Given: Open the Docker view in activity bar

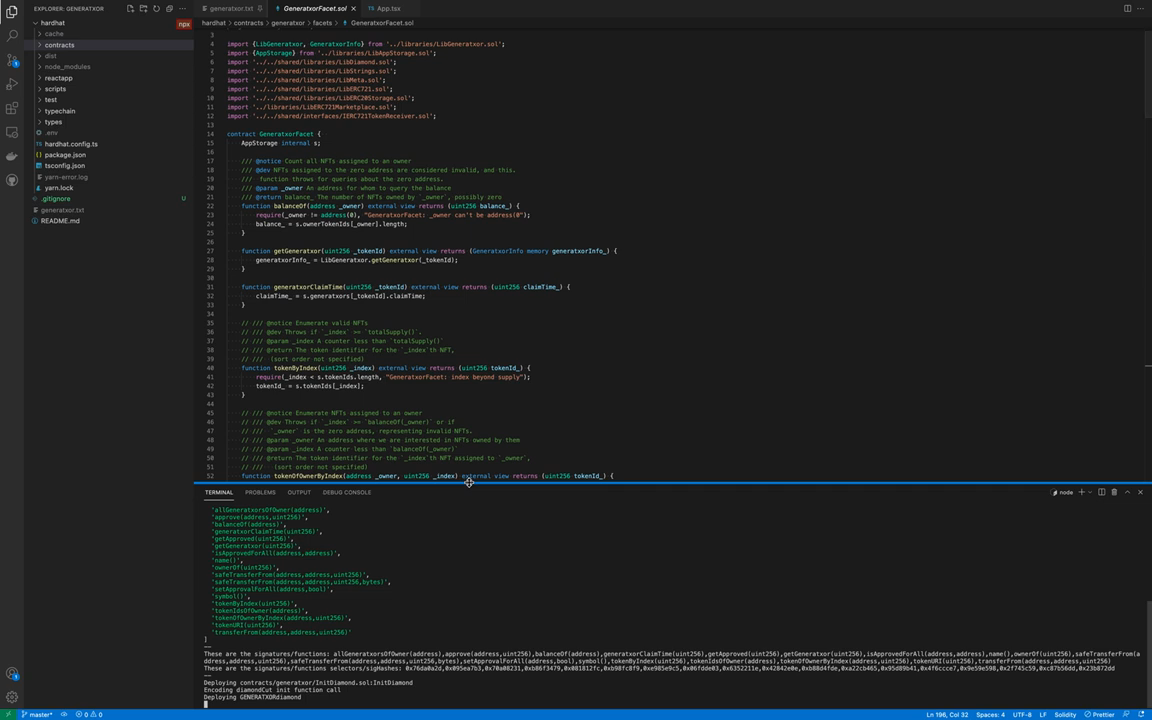Looking at the screenshot, I should 12,156.
